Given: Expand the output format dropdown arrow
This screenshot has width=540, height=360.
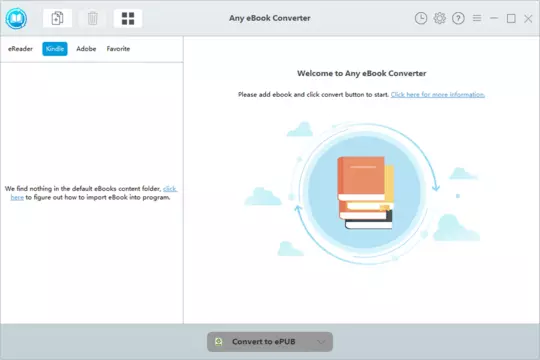Looking at the screenshot, I should click(x=321, y=342).
